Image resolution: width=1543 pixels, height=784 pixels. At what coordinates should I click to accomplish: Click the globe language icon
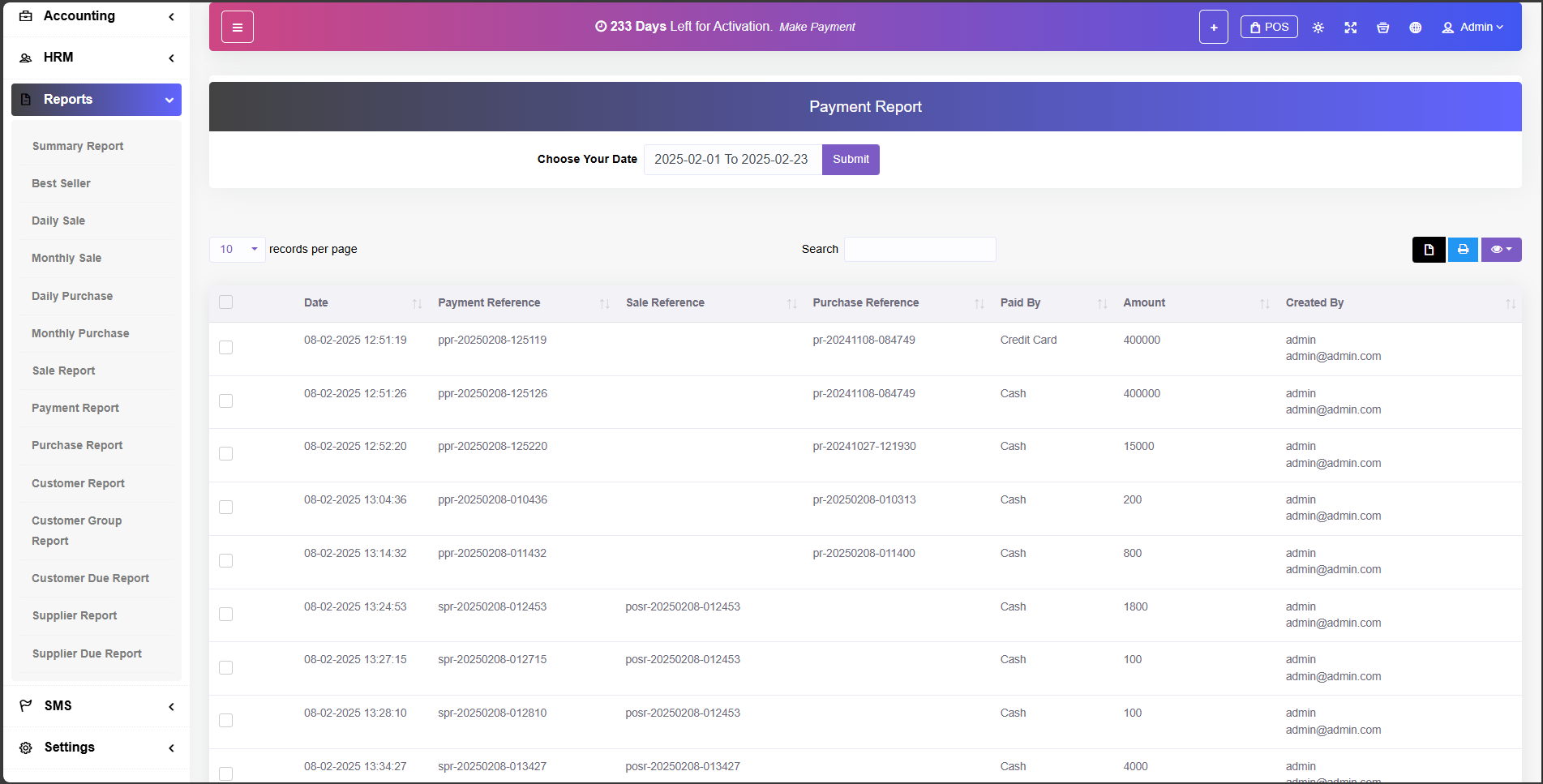tap(1415, 28)
